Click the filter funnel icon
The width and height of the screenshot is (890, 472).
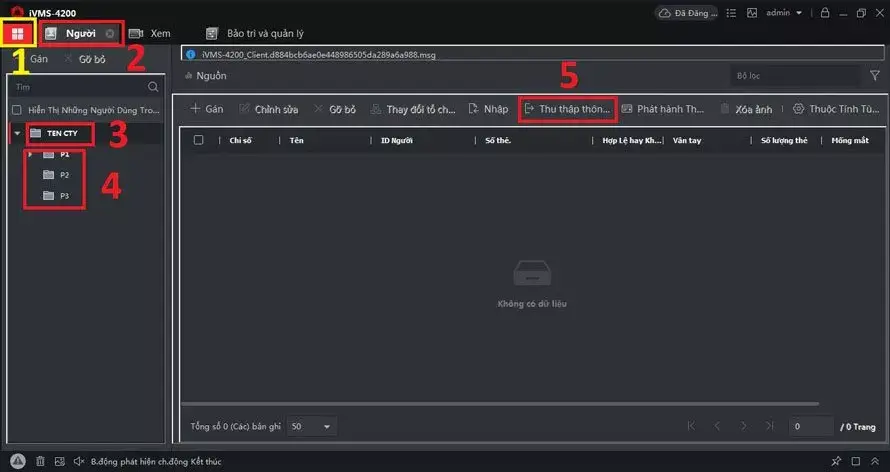(x=875, y=75)
